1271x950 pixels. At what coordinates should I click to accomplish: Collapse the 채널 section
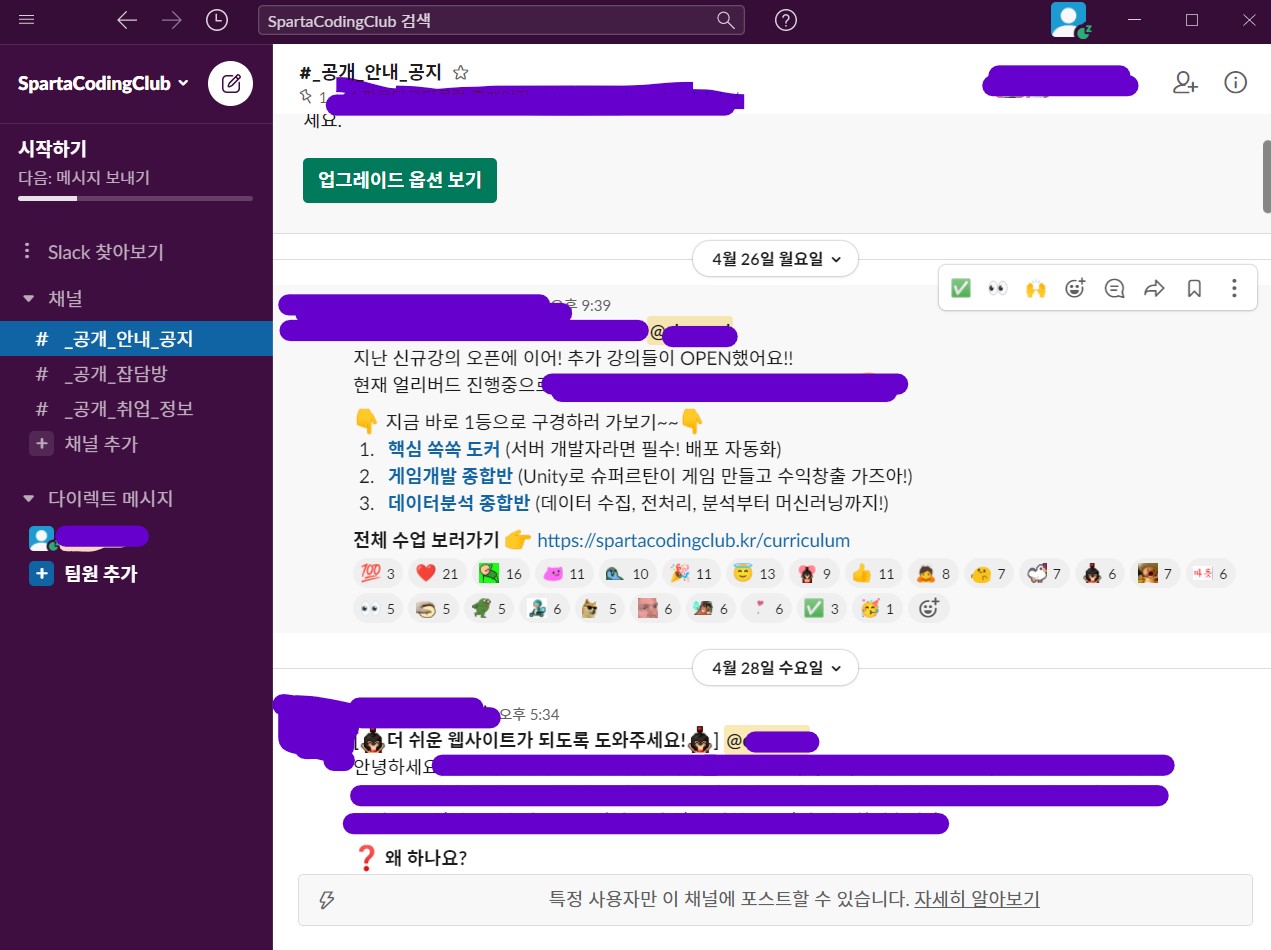tap(28, 298)
